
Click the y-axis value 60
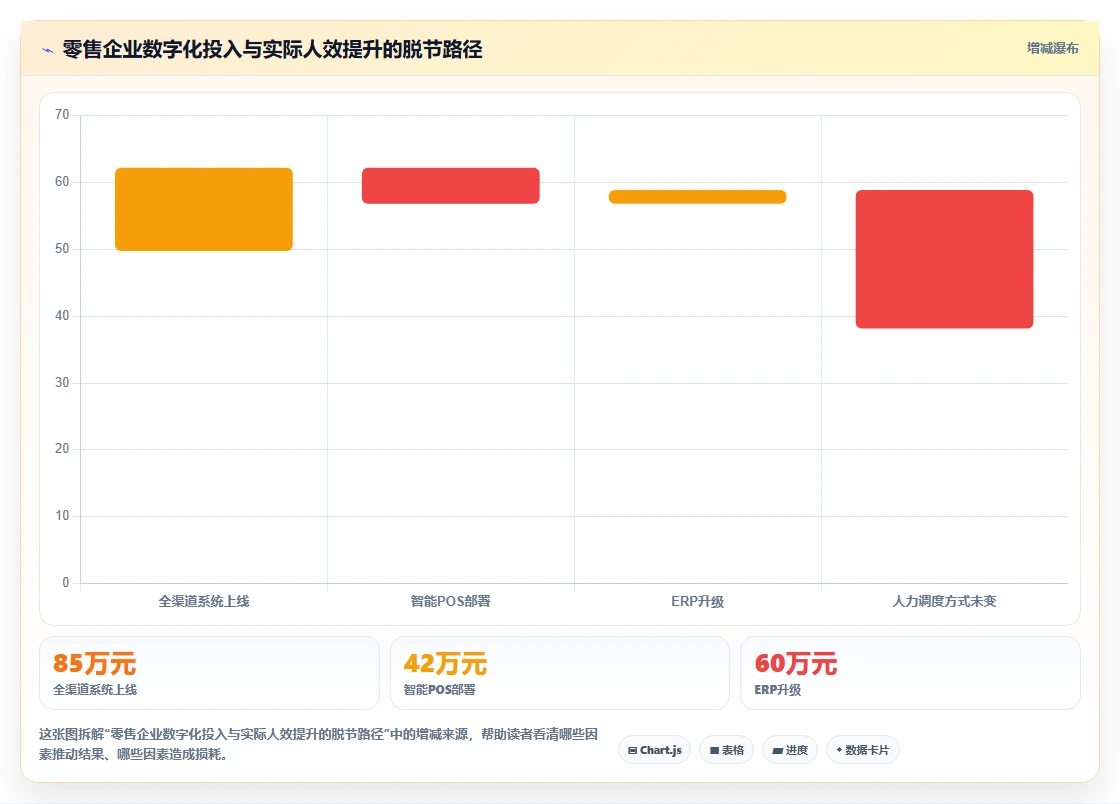(62, 181)
